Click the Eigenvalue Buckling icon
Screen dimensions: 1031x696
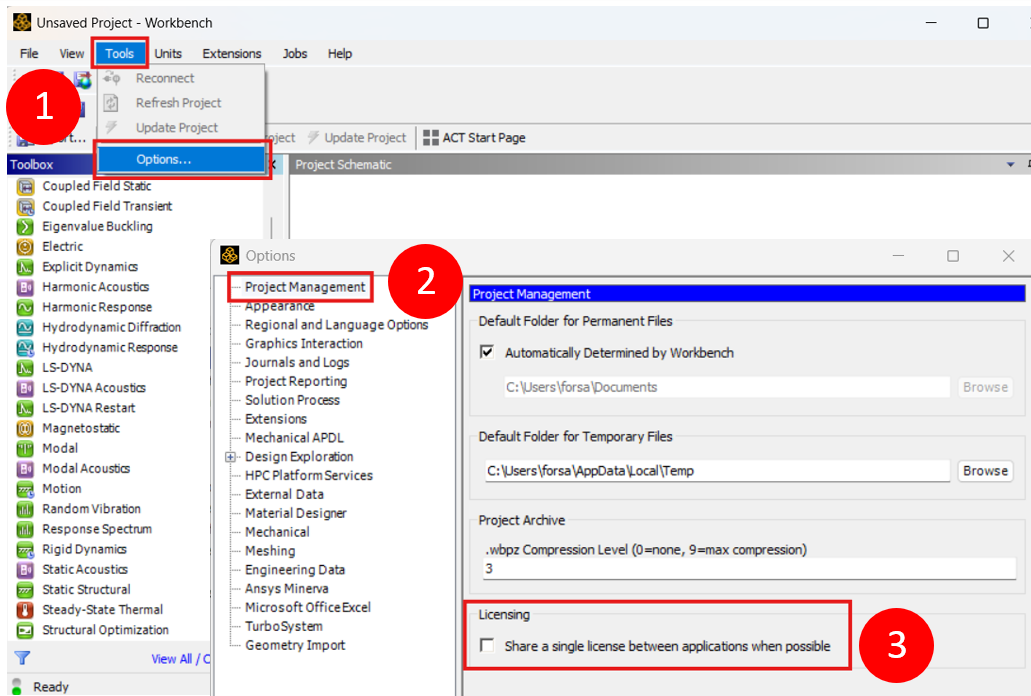(x=25, y=227)
